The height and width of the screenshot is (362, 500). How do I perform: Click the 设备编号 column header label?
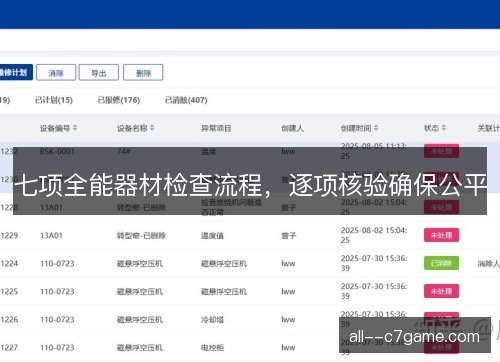click(x=55, y=128)
